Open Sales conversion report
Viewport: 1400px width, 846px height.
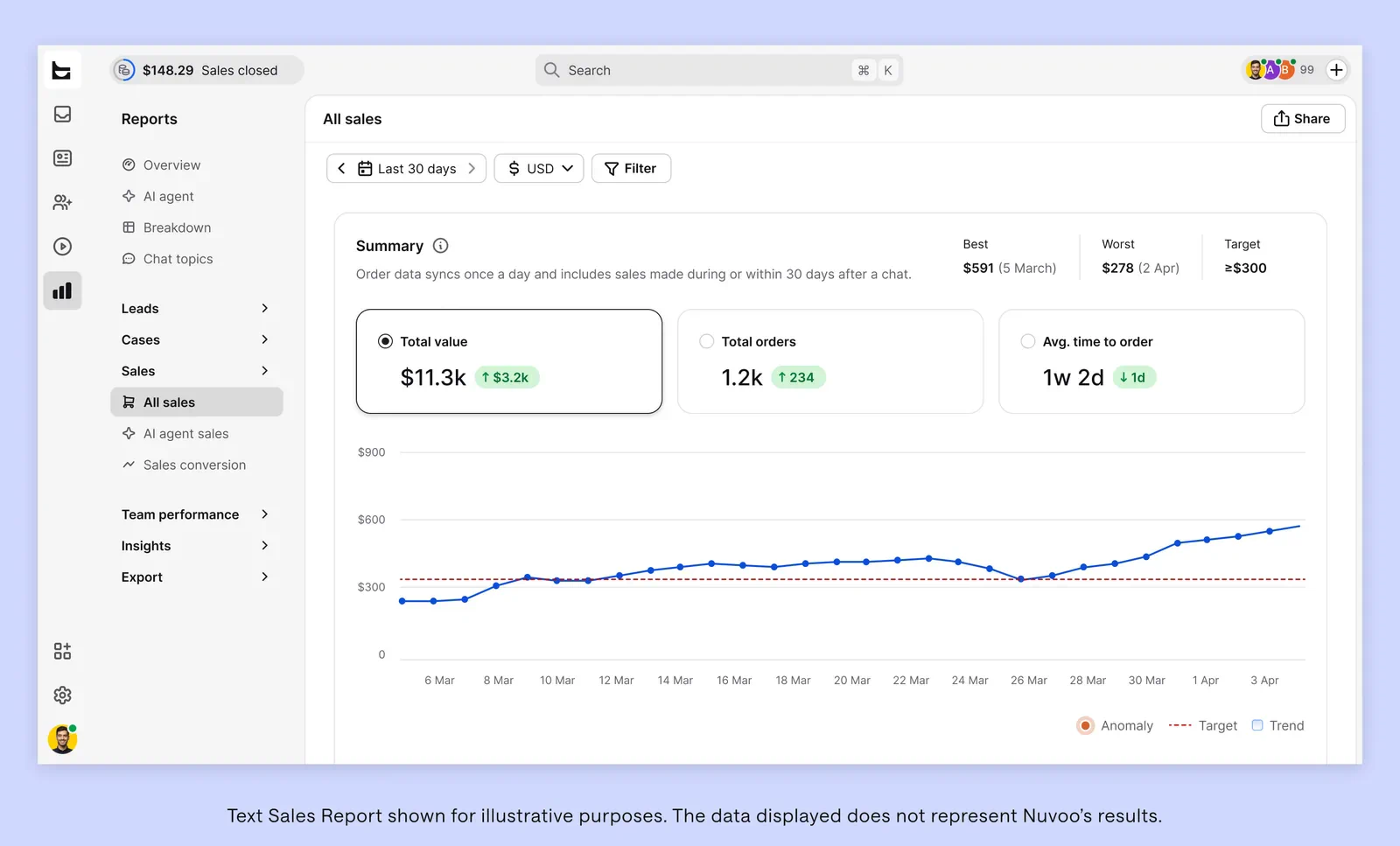pyautogui.click(x=185, y=465)
